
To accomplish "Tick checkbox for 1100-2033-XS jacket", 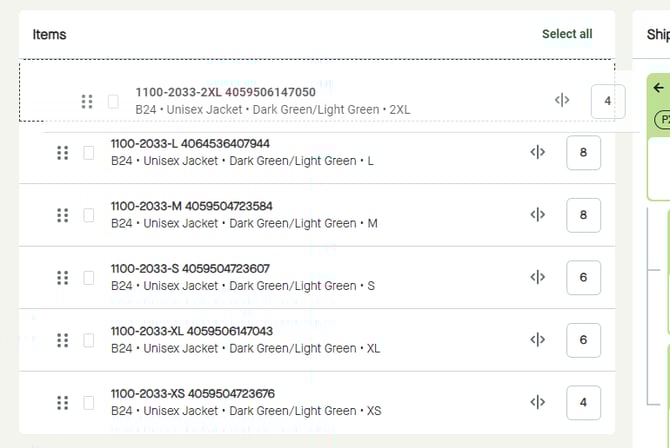I will [x=89, y=402].
